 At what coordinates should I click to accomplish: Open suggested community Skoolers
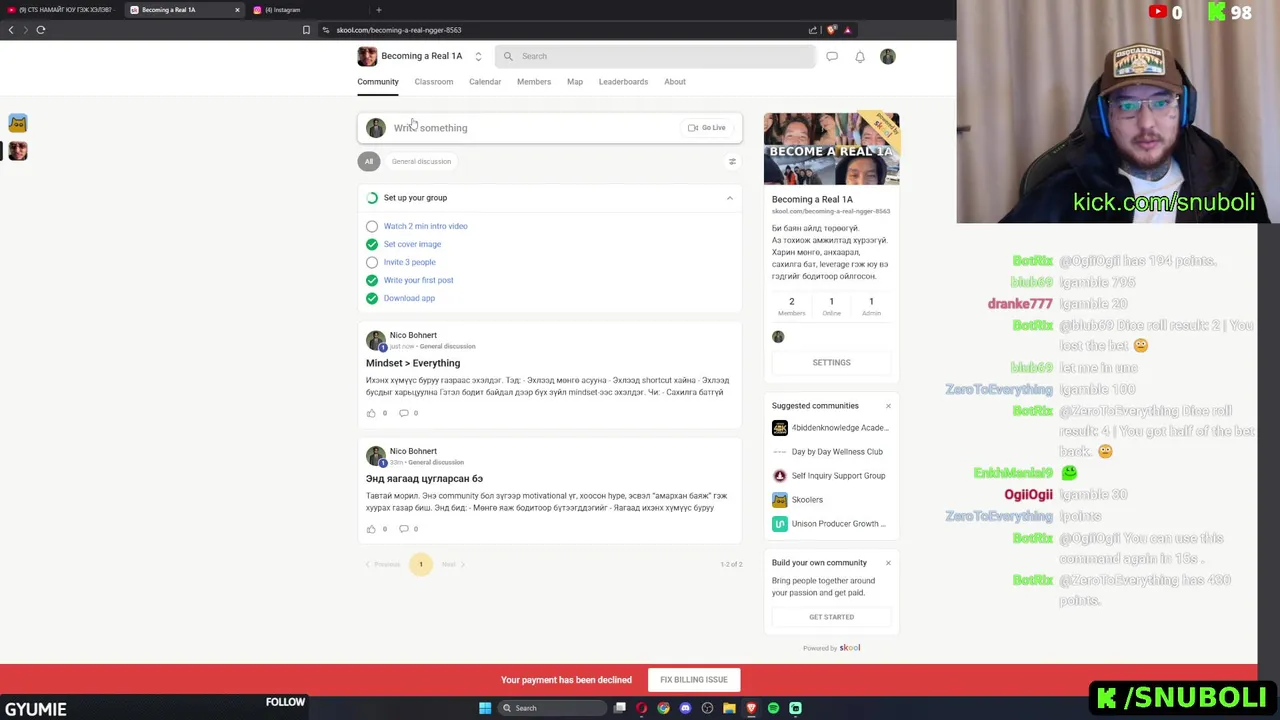(x=807, y=500)
